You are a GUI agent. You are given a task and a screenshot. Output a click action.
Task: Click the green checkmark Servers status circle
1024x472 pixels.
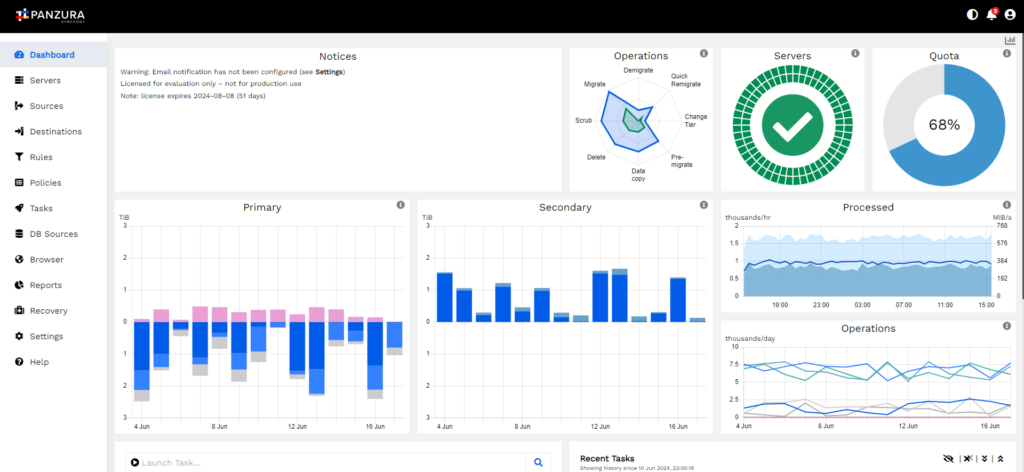tap(792, 125)
